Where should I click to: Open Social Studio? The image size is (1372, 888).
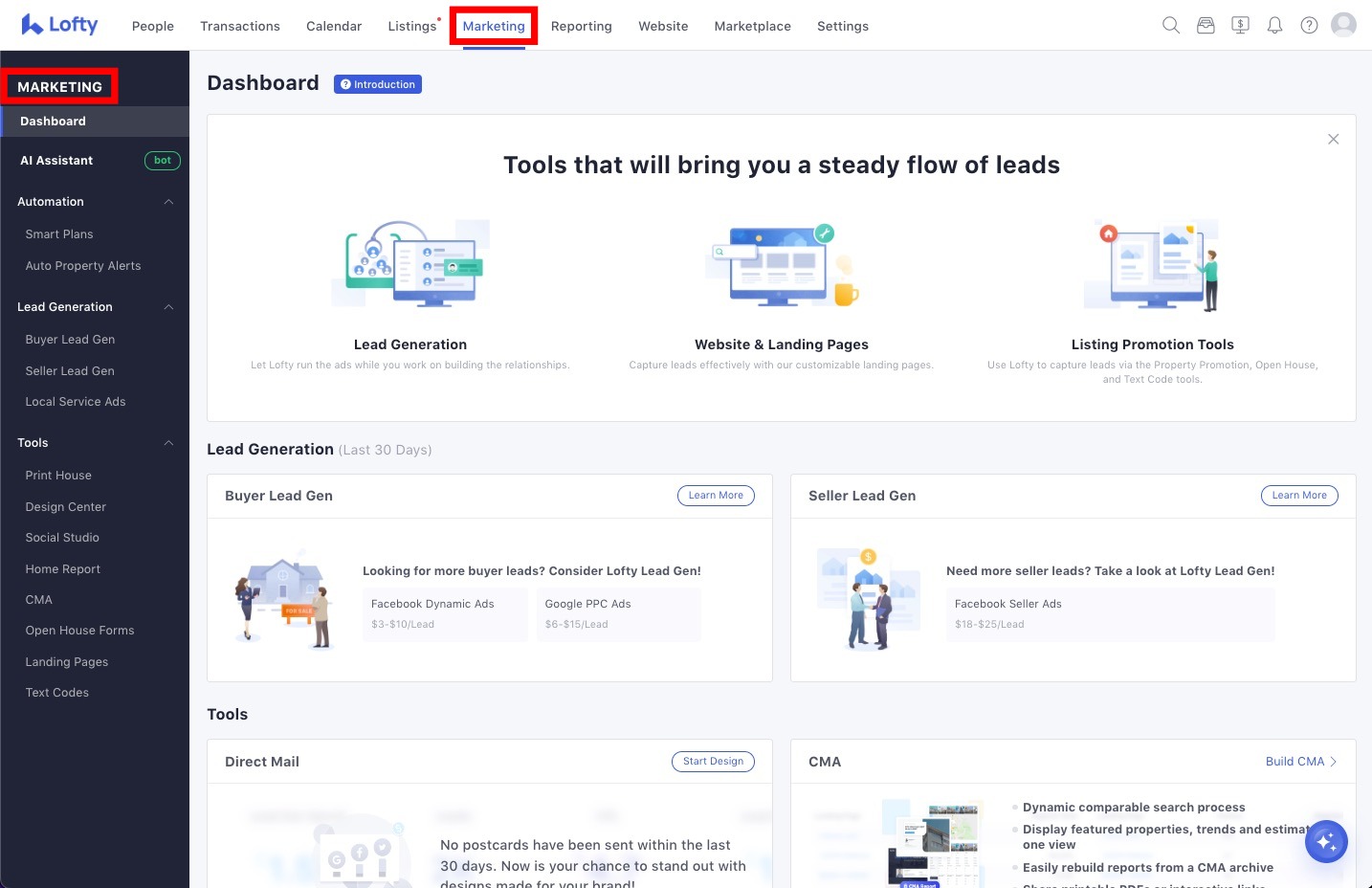(x=62, y=538)
